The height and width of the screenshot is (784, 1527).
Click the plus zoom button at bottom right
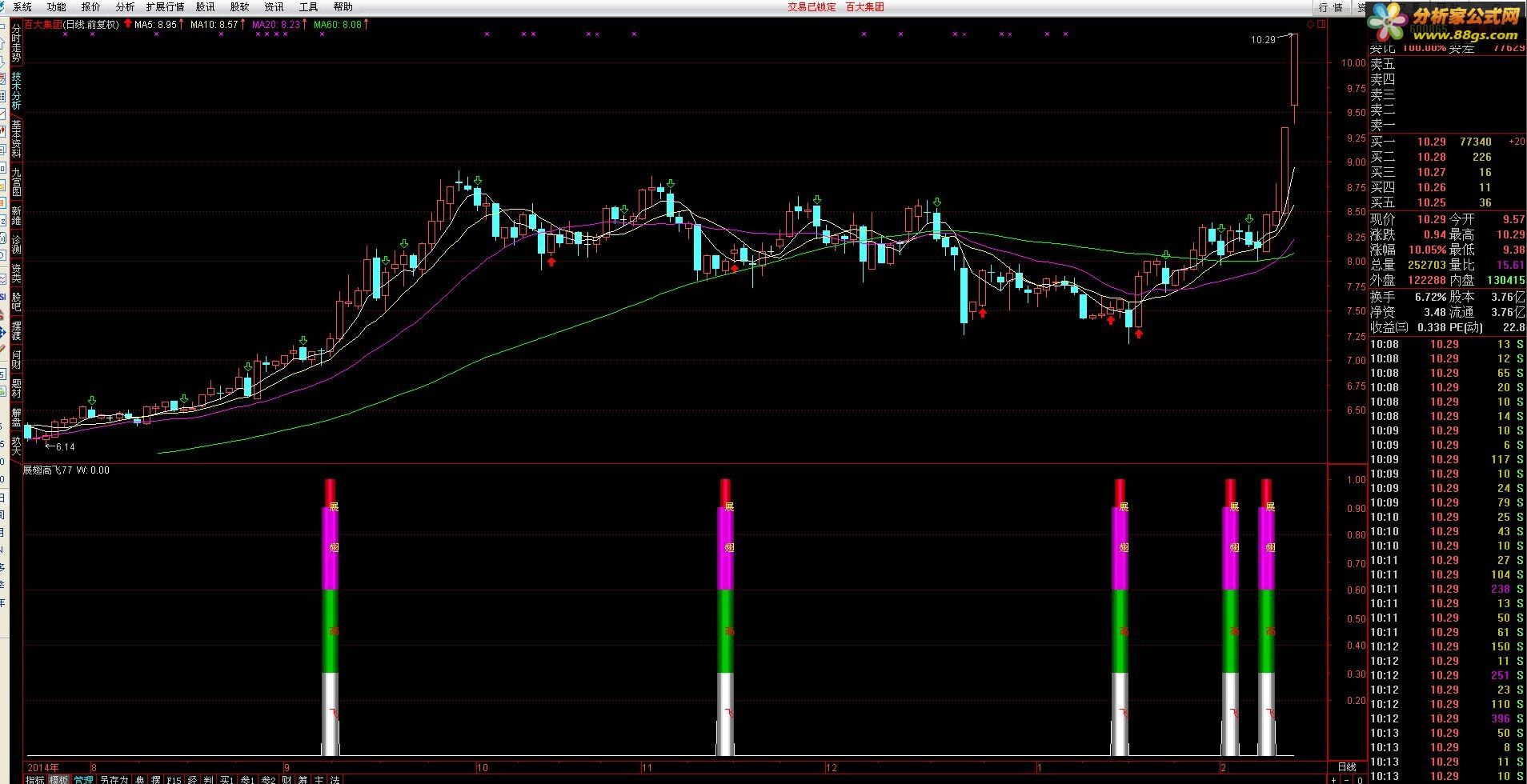1334,780
